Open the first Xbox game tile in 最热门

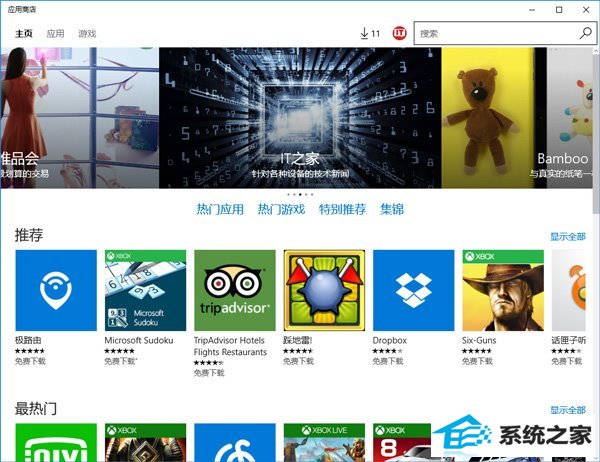click(x=145, y=442)
